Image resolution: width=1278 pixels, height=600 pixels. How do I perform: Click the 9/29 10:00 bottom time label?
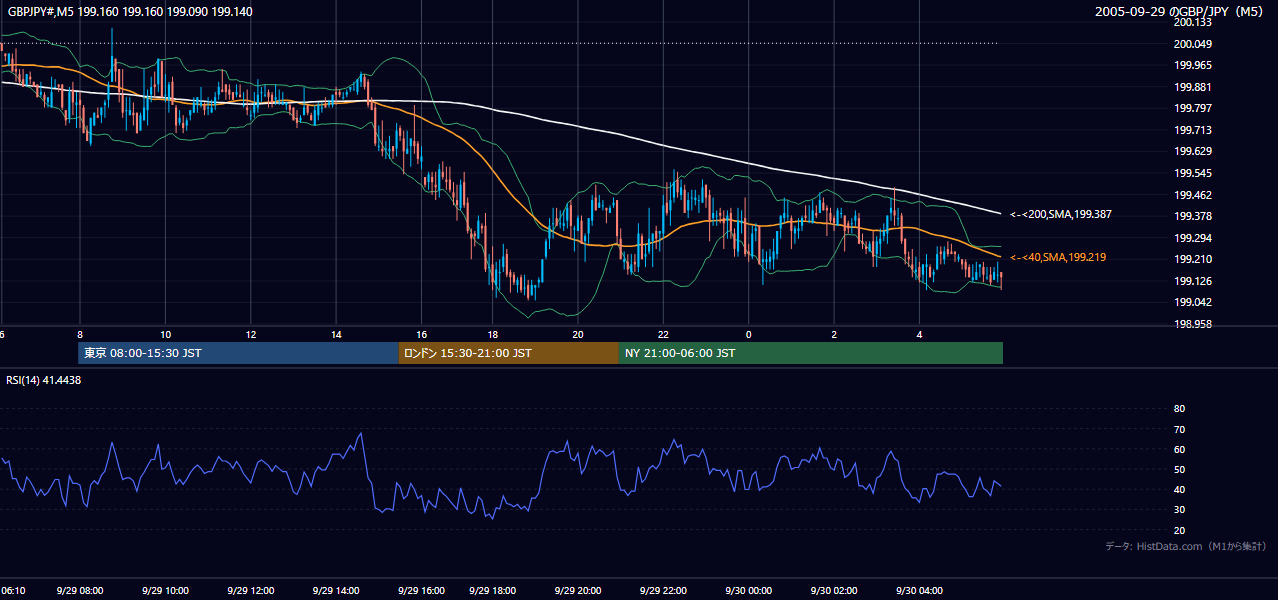click(164, 590)
